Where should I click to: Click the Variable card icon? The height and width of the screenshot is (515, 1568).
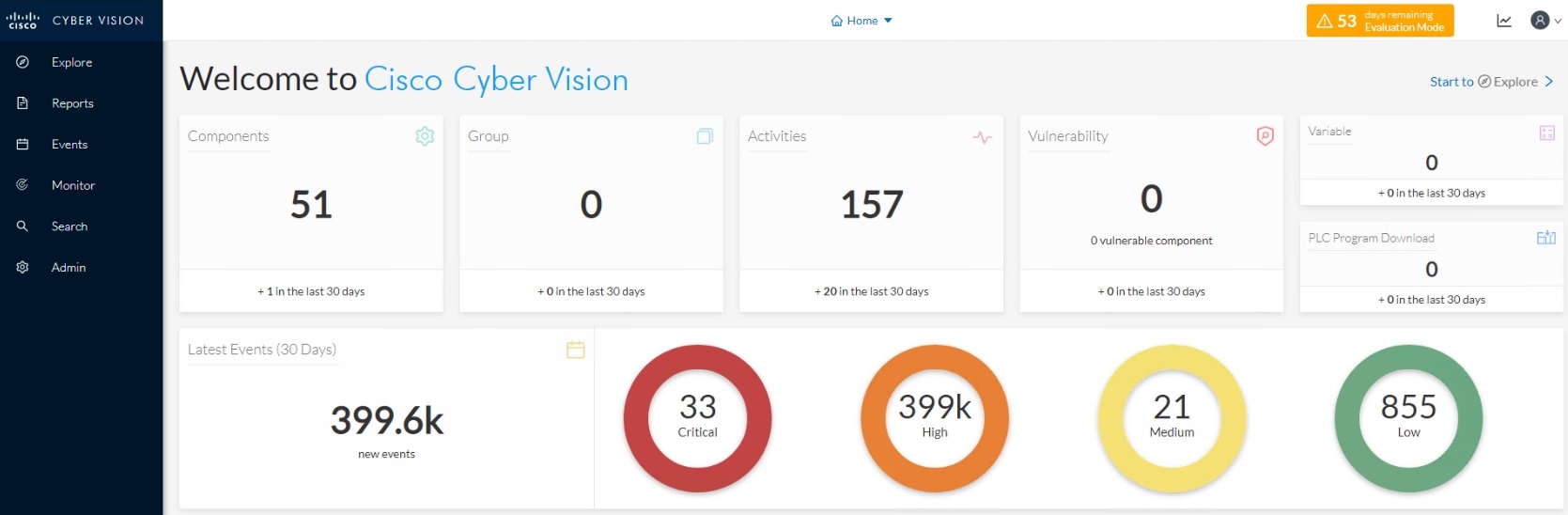coord(1547,133)
